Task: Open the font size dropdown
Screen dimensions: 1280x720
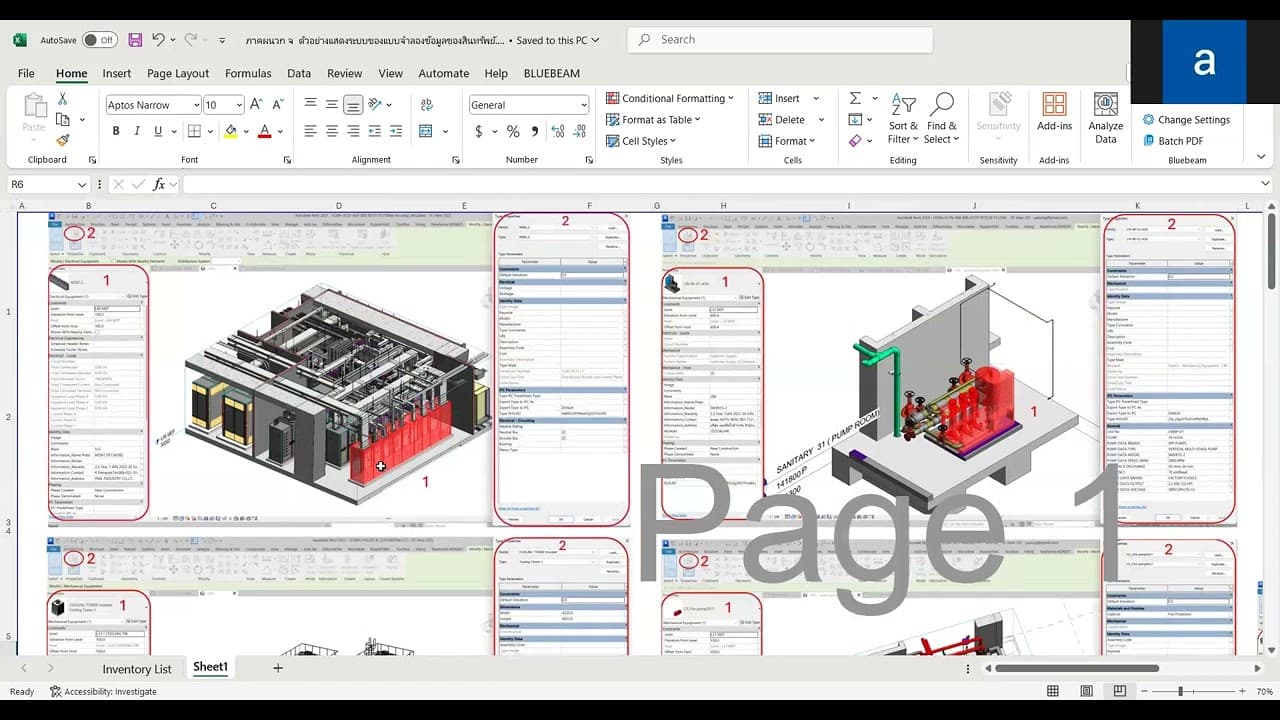Action: (x=239, y=105)
